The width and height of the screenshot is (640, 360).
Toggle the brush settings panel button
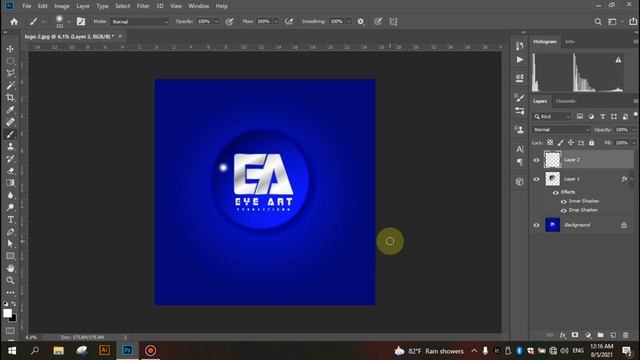point(81,22)
